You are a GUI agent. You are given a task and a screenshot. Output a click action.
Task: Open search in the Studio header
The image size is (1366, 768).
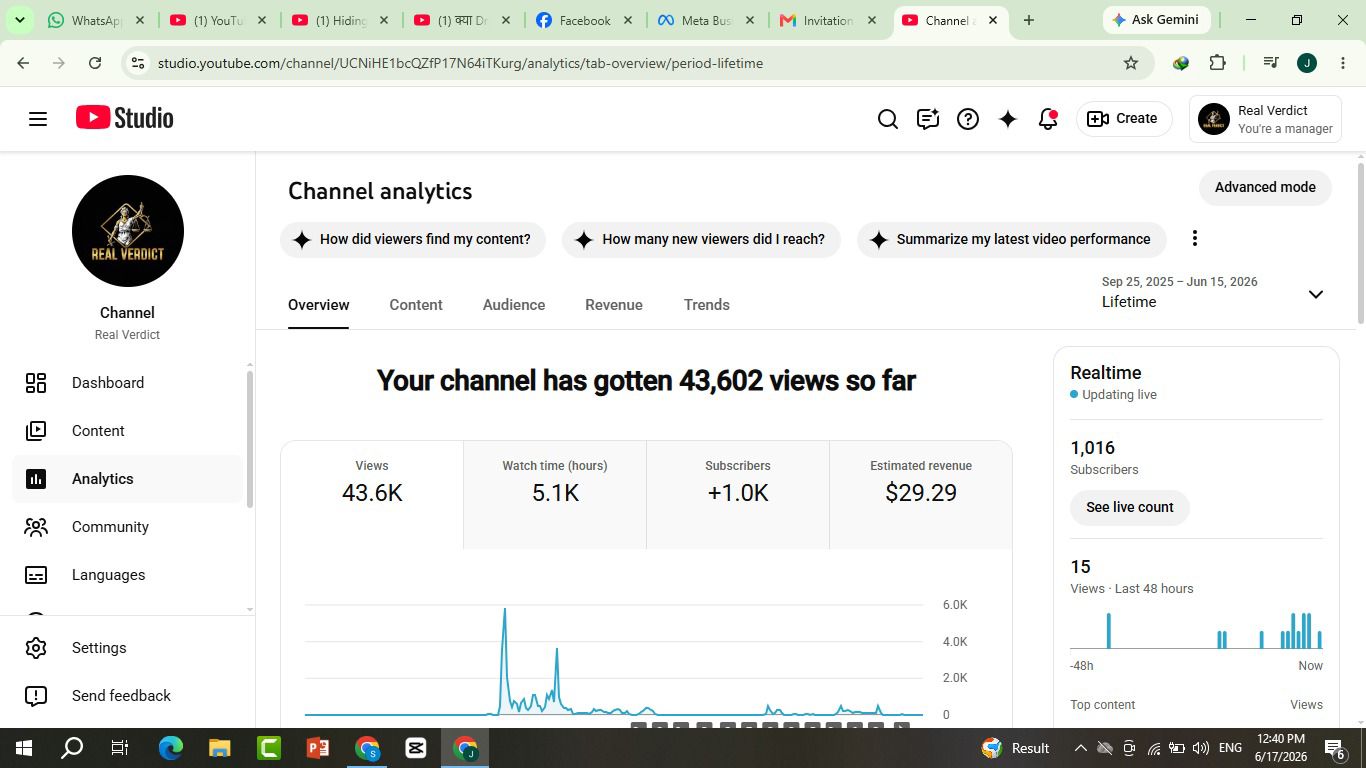(x=888, y=119)
